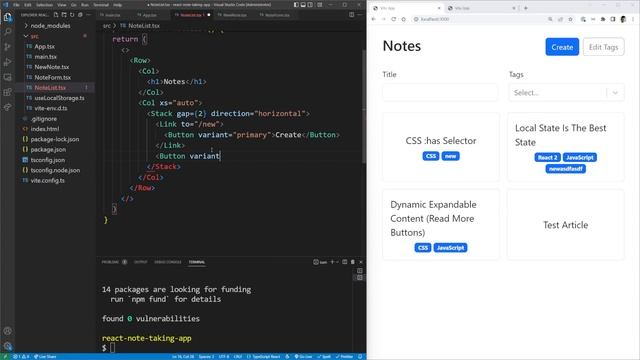Open the Explorer view in VS Code activity bar

7,18
